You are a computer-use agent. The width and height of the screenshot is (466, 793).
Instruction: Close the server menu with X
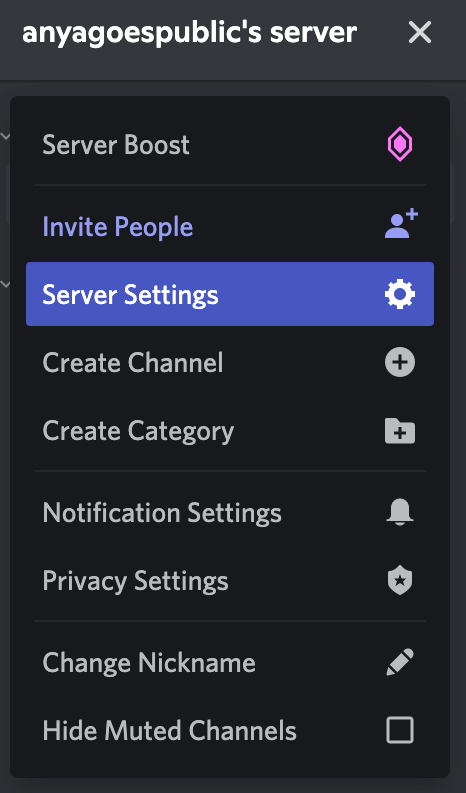[419, 33]
